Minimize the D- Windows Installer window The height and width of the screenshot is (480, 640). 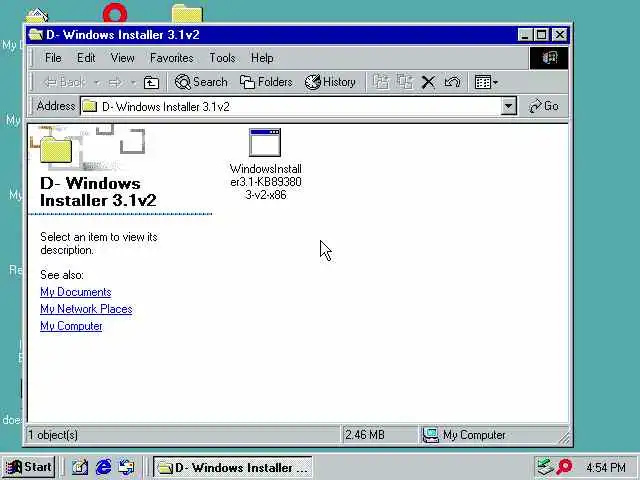(x=524, y=35)
